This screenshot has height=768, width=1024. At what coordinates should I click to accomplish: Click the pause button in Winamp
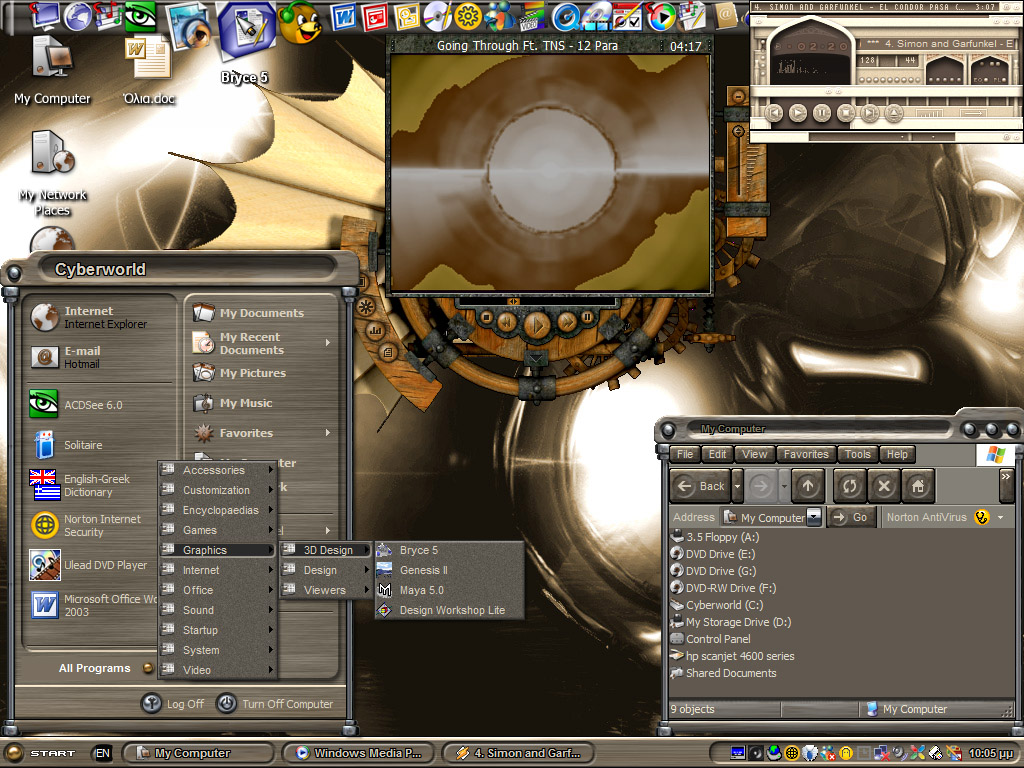click(x=822, y=113)
